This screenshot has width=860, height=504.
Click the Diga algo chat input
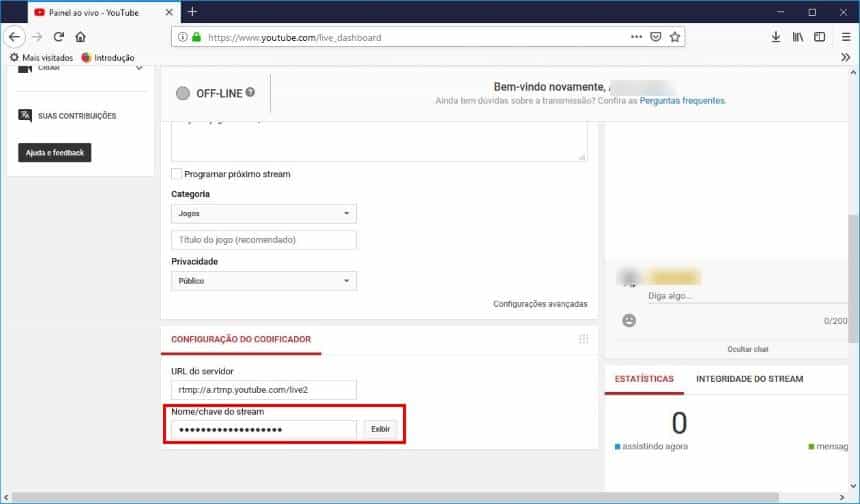[747, 296]
